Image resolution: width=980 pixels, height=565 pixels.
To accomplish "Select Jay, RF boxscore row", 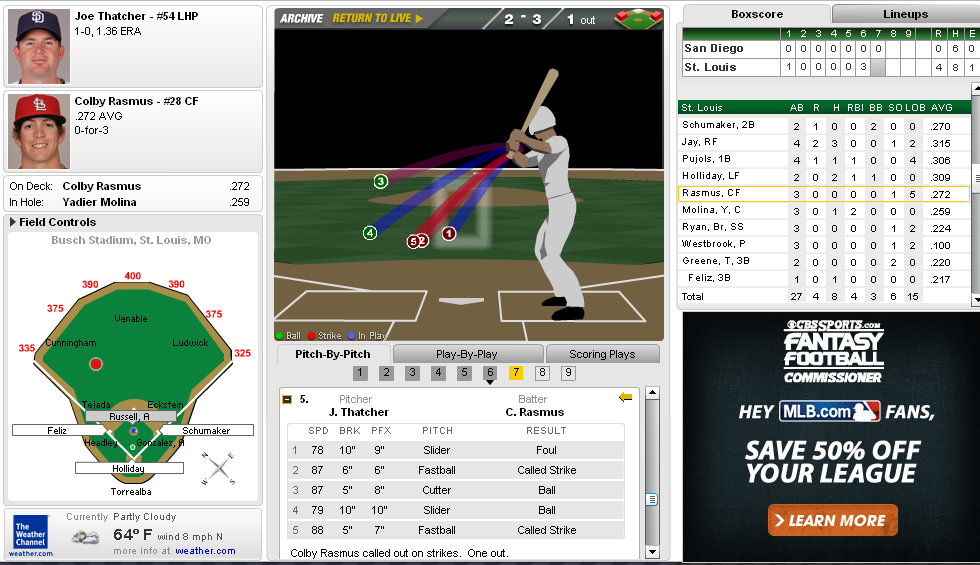I will tap(824, 142).
